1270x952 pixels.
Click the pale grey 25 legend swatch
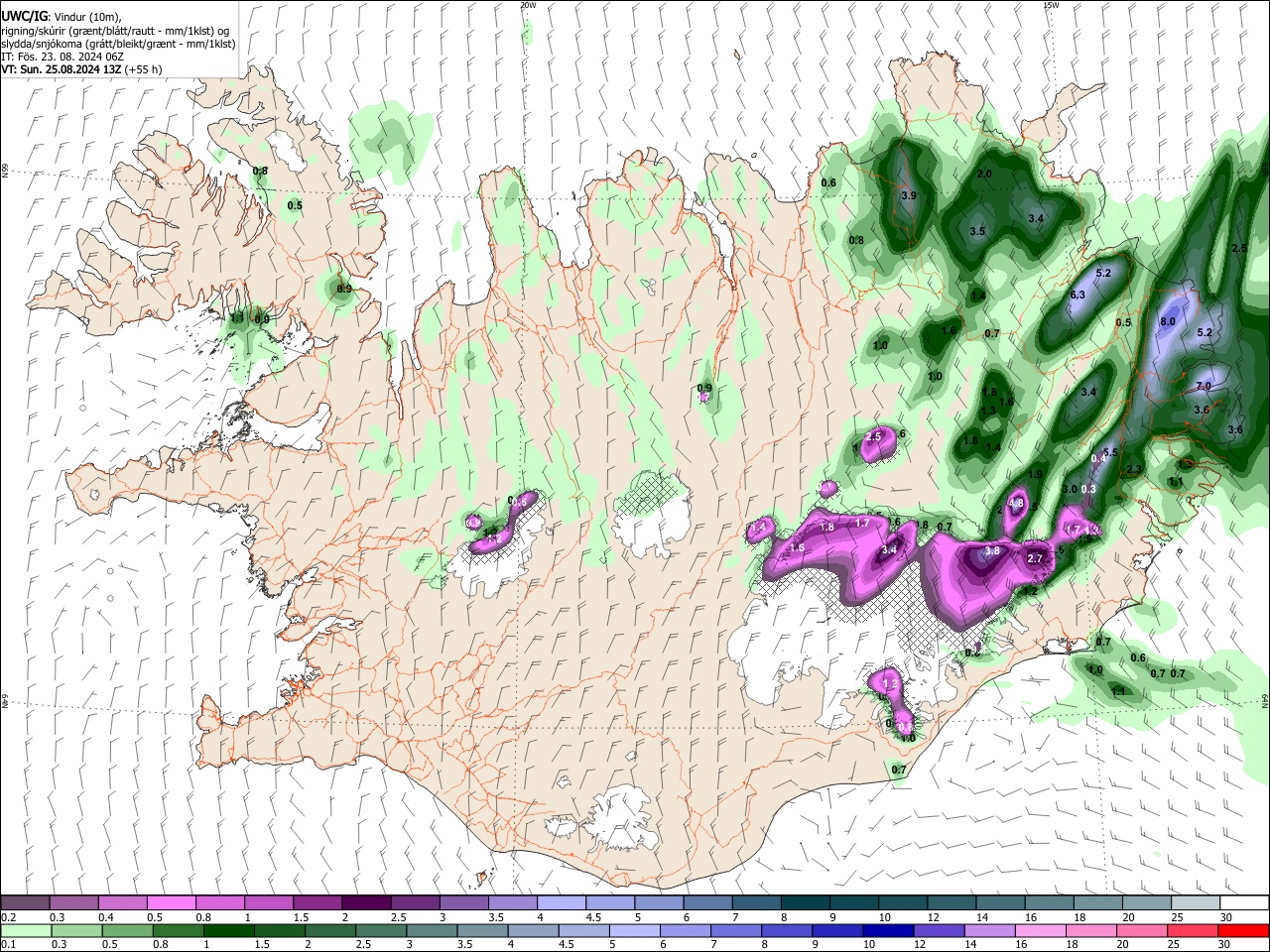coord(1196,902)
